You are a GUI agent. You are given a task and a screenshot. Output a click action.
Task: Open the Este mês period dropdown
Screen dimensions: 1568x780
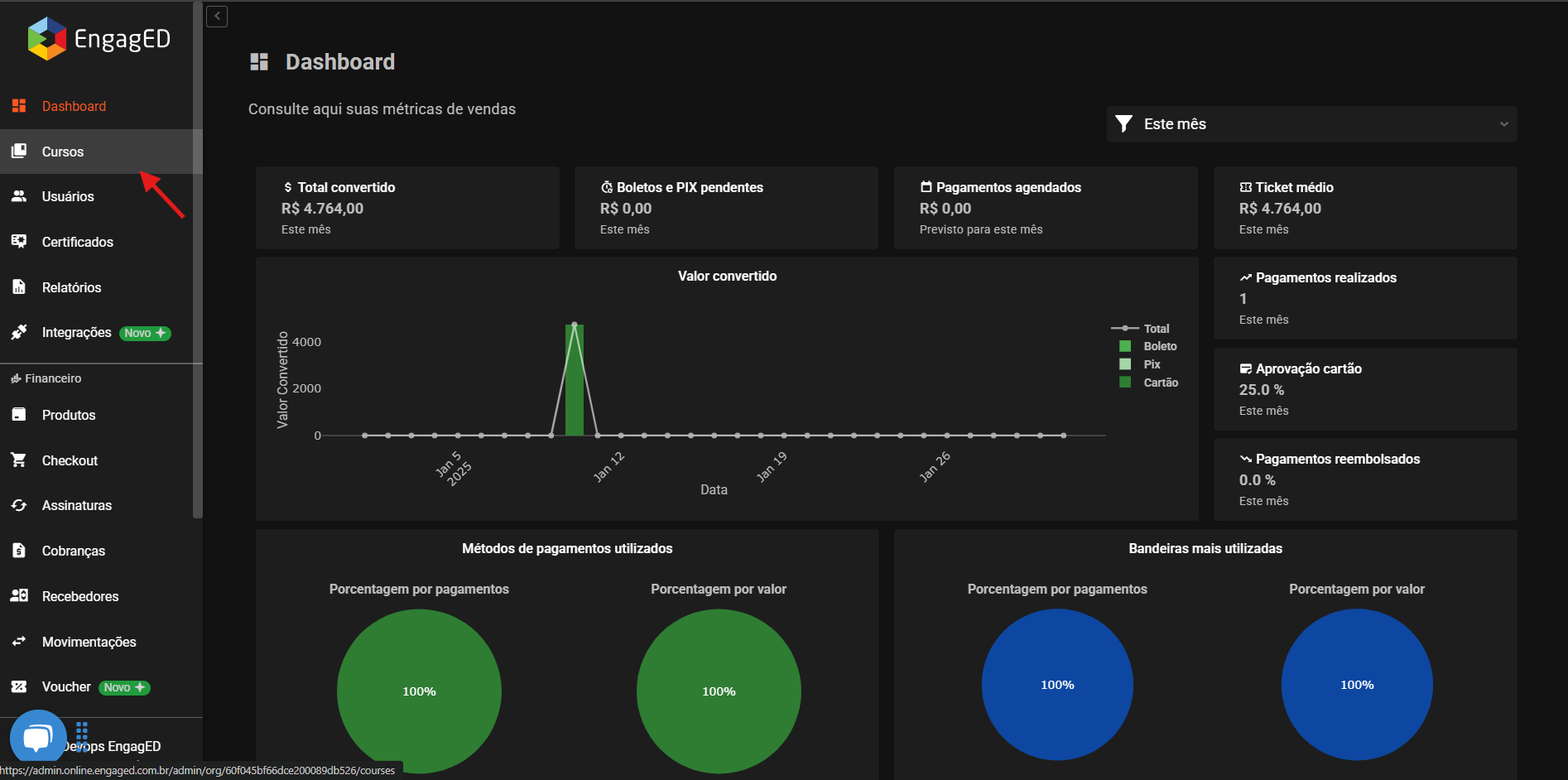[x=1311, y=124]
